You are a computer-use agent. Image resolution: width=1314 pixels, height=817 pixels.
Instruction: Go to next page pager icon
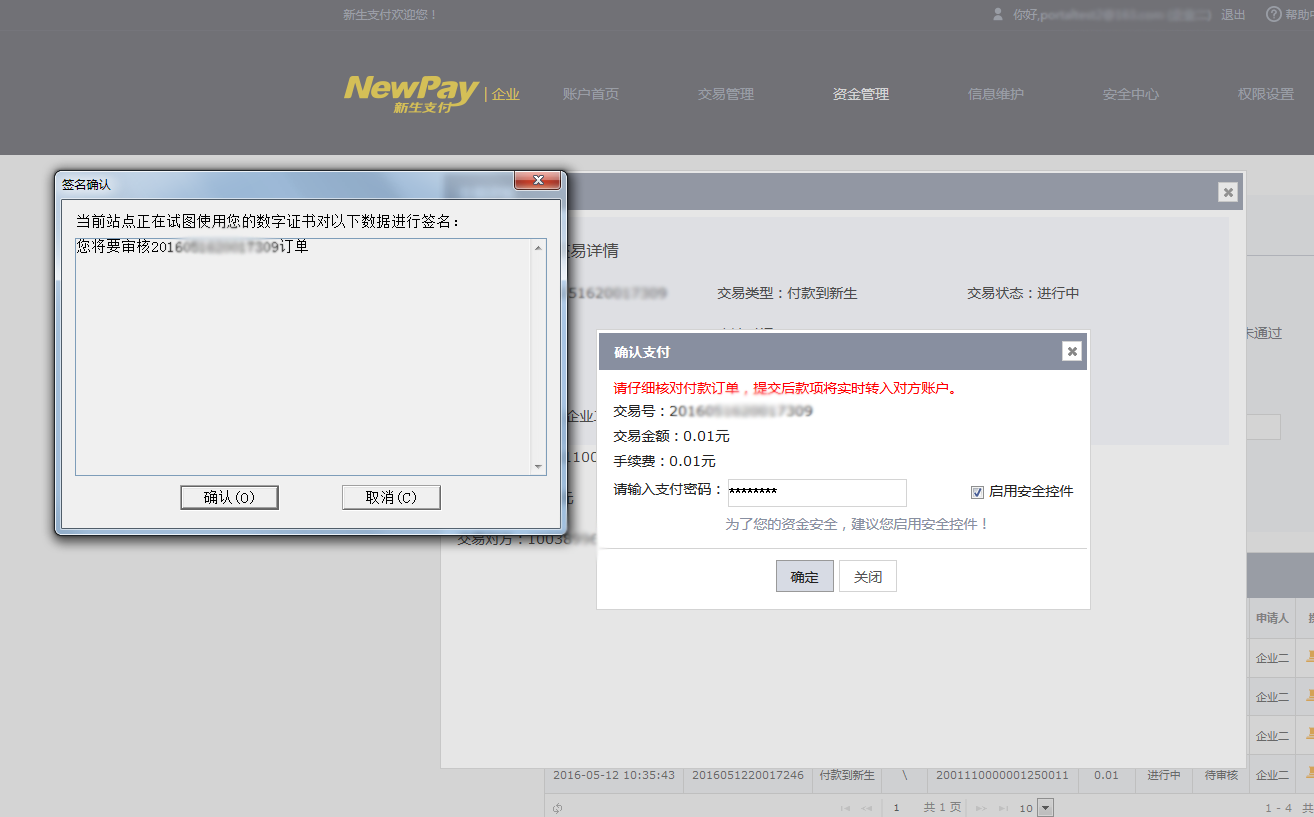981,808
